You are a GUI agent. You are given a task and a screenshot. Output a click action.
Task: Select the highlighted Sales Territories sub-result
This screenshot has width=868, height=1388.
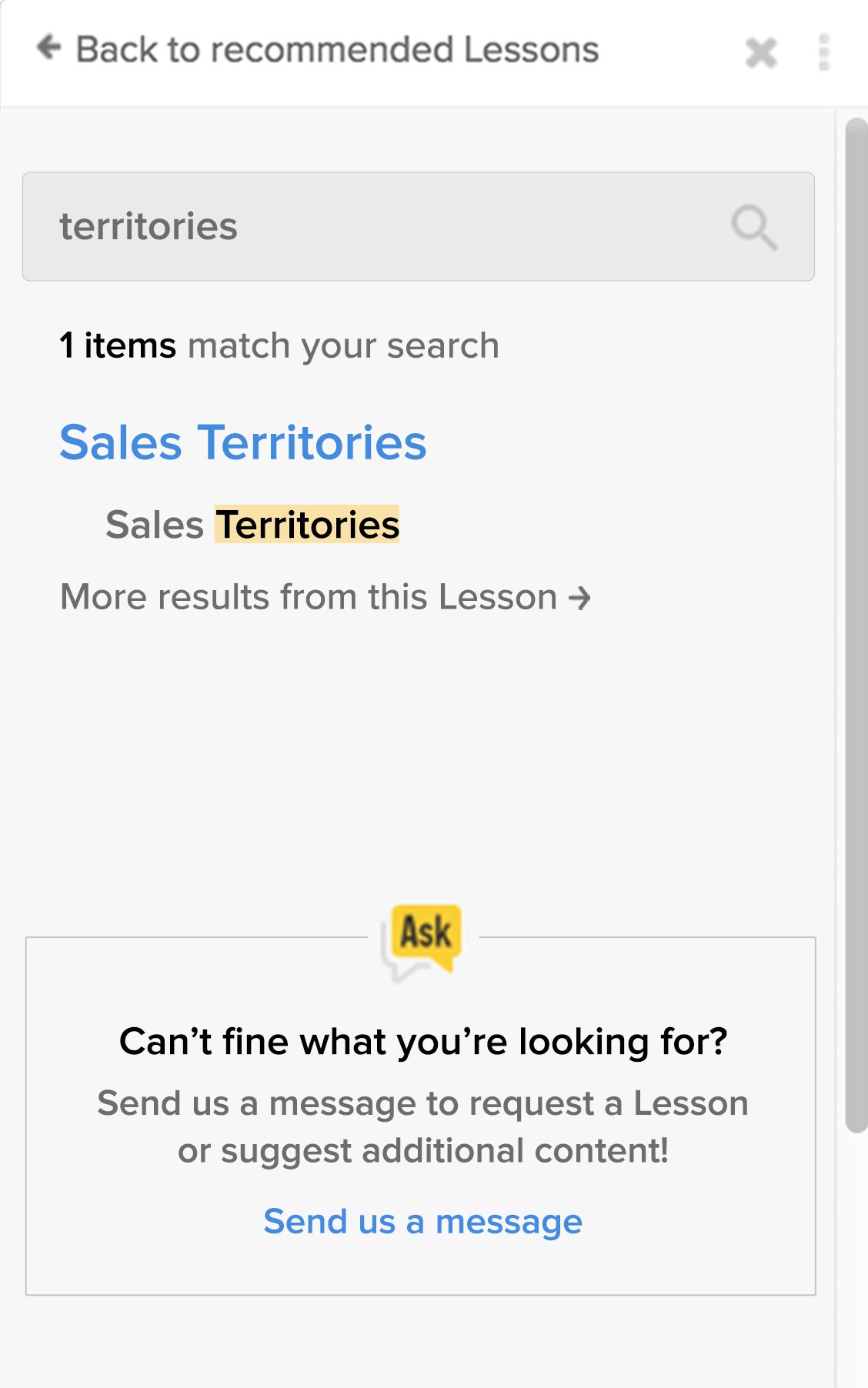click(252, 525)
